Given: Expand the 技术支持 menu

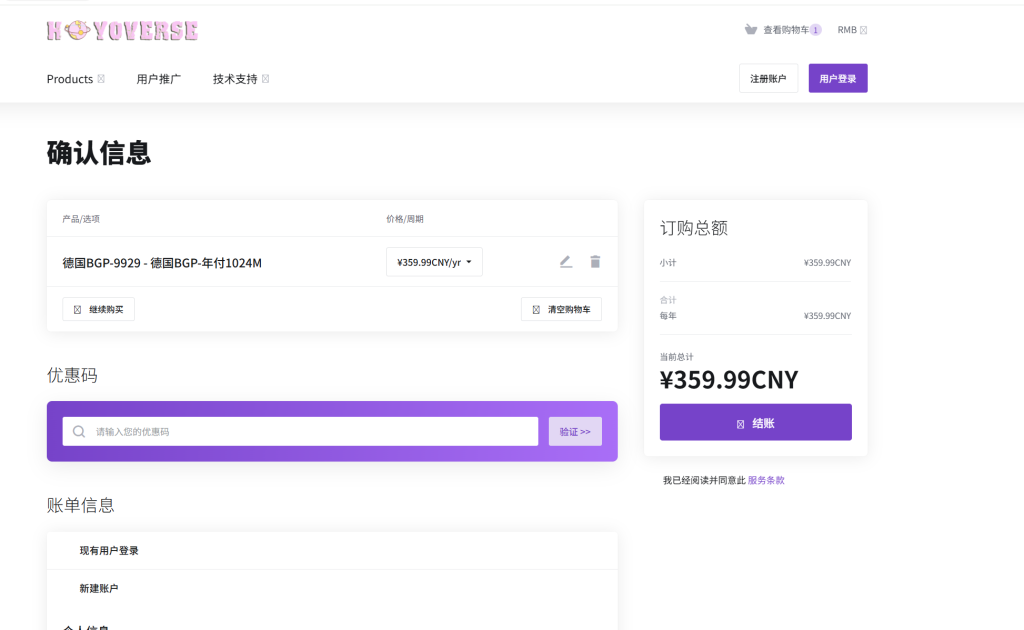Looking at the screenshot, I should (x=241, y=79).
